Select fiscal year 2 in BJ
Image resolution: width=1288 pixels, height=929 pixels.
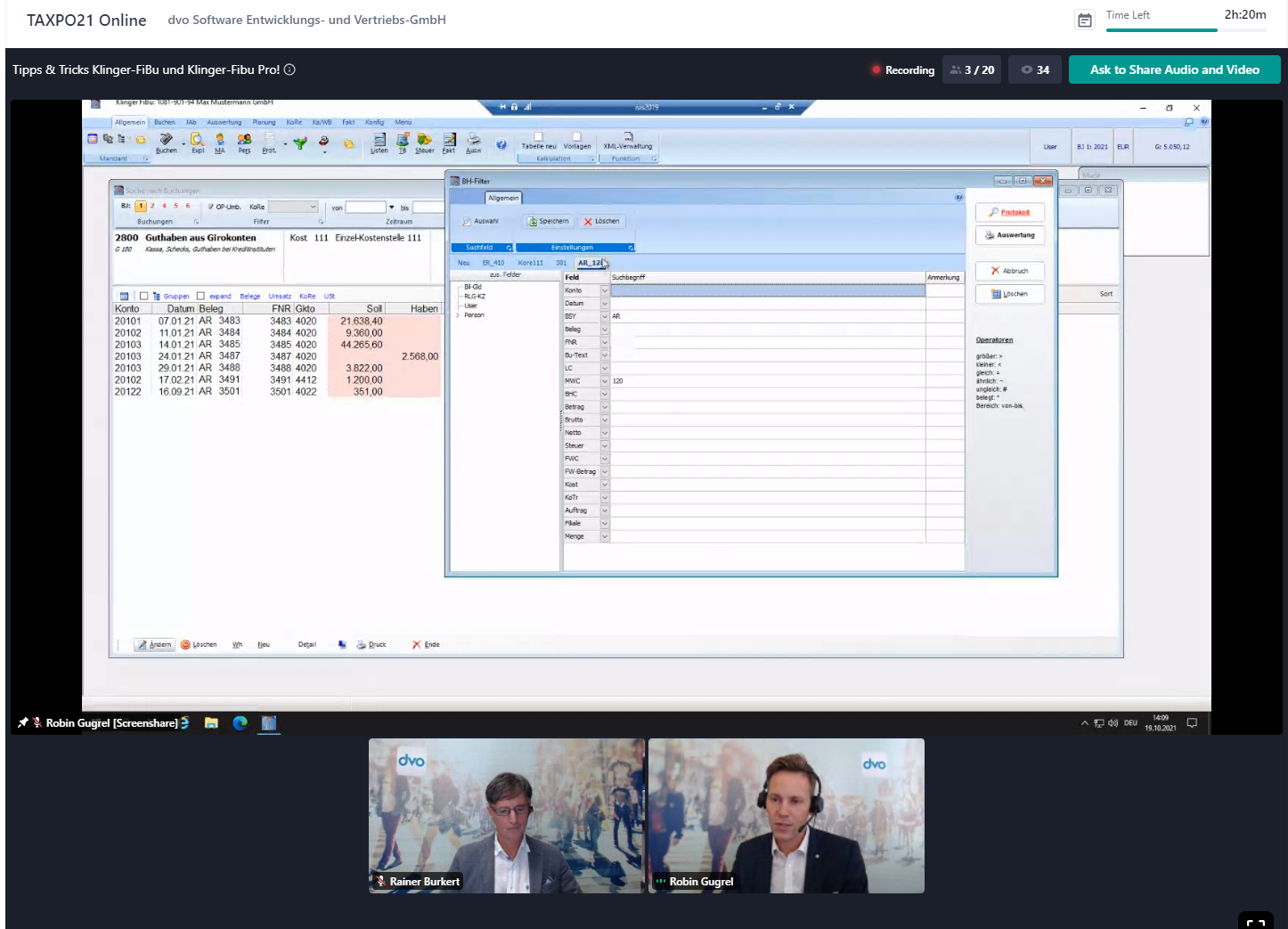[x=152, y=206]
